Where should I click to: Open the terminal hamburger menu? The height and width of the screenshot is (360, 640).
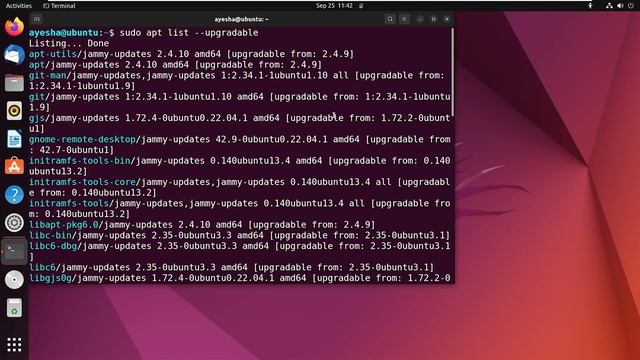(x=404, y=19)
